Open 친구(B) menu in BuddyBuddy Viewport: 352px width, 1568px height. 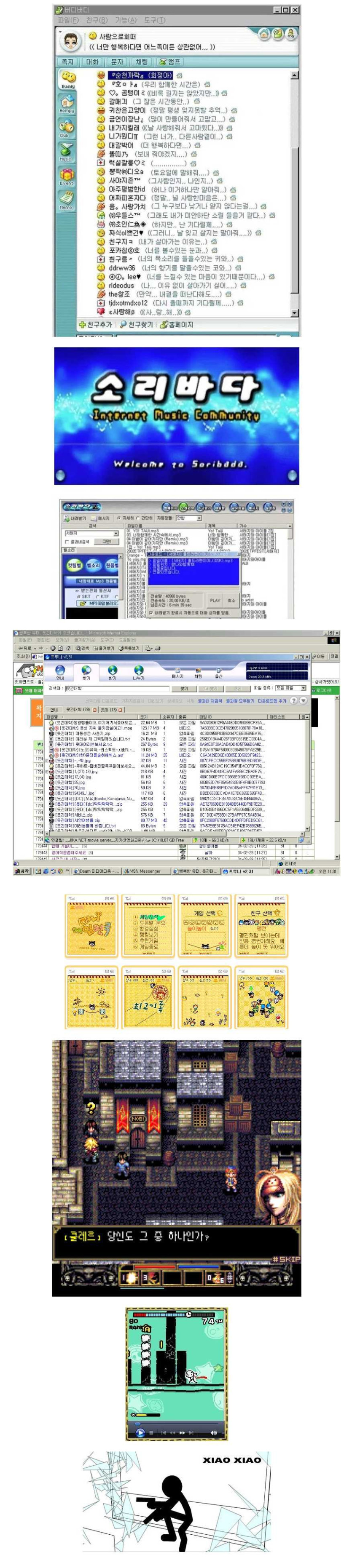(97, 20)
